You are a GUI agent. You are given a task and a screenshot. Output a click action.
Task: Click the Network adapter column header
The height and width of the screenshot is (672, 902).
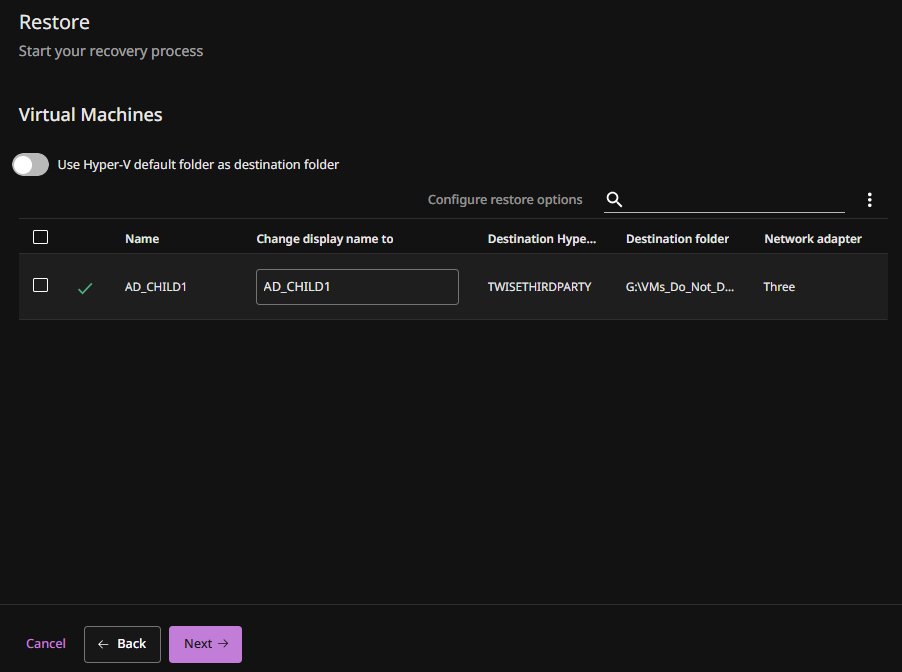pos(812,239)
